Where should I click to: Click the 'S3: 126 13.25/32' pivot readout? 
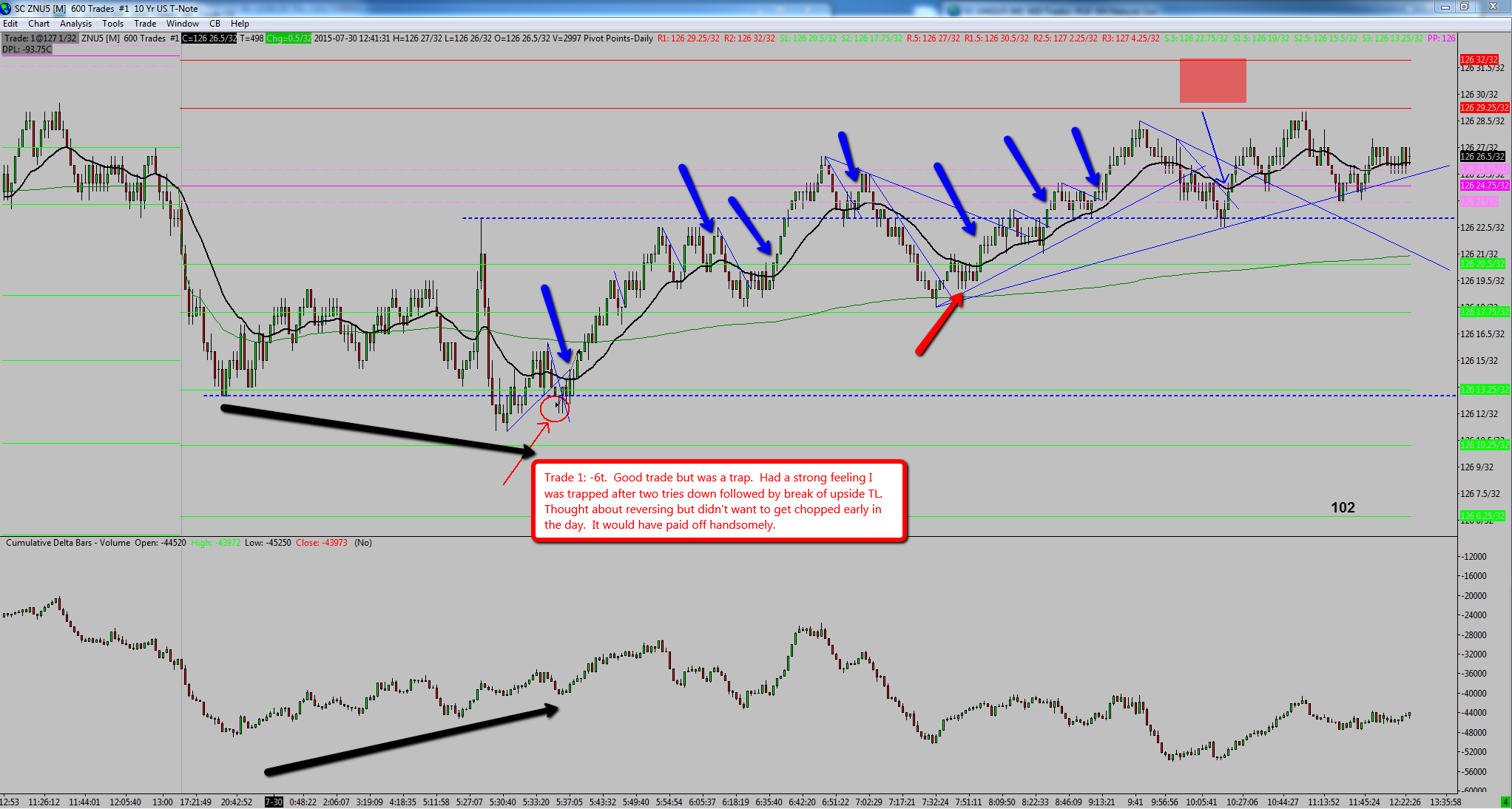(1393, 38)
